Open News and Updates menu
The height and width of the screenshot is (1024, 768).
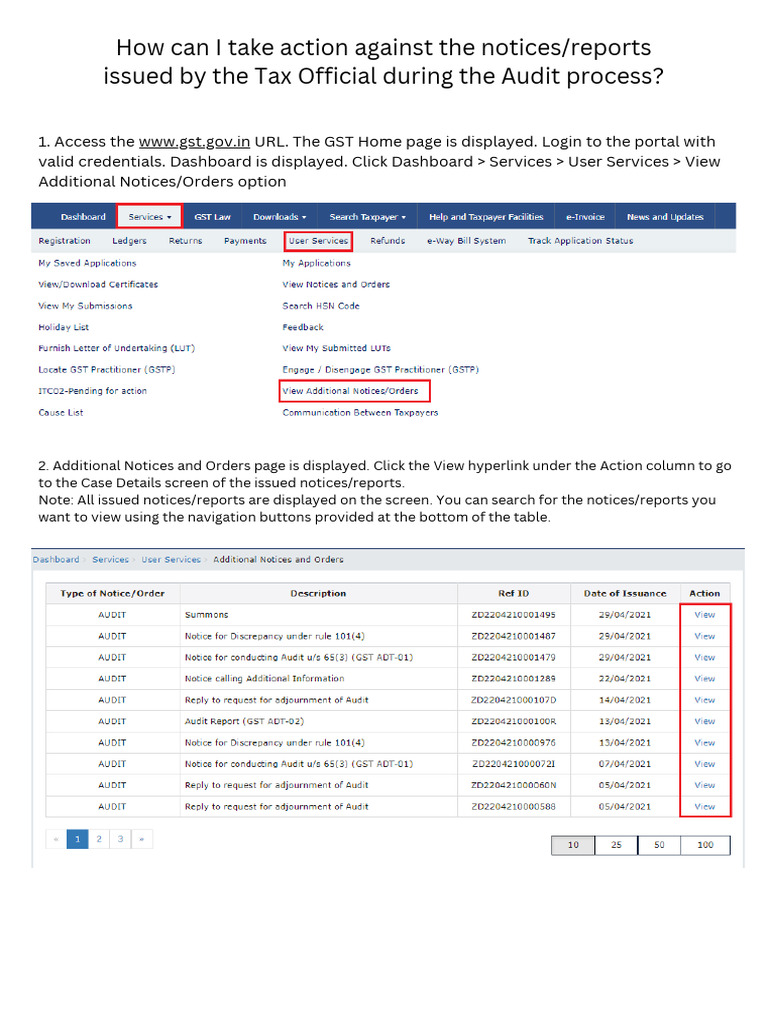click(x=665, y=217)
